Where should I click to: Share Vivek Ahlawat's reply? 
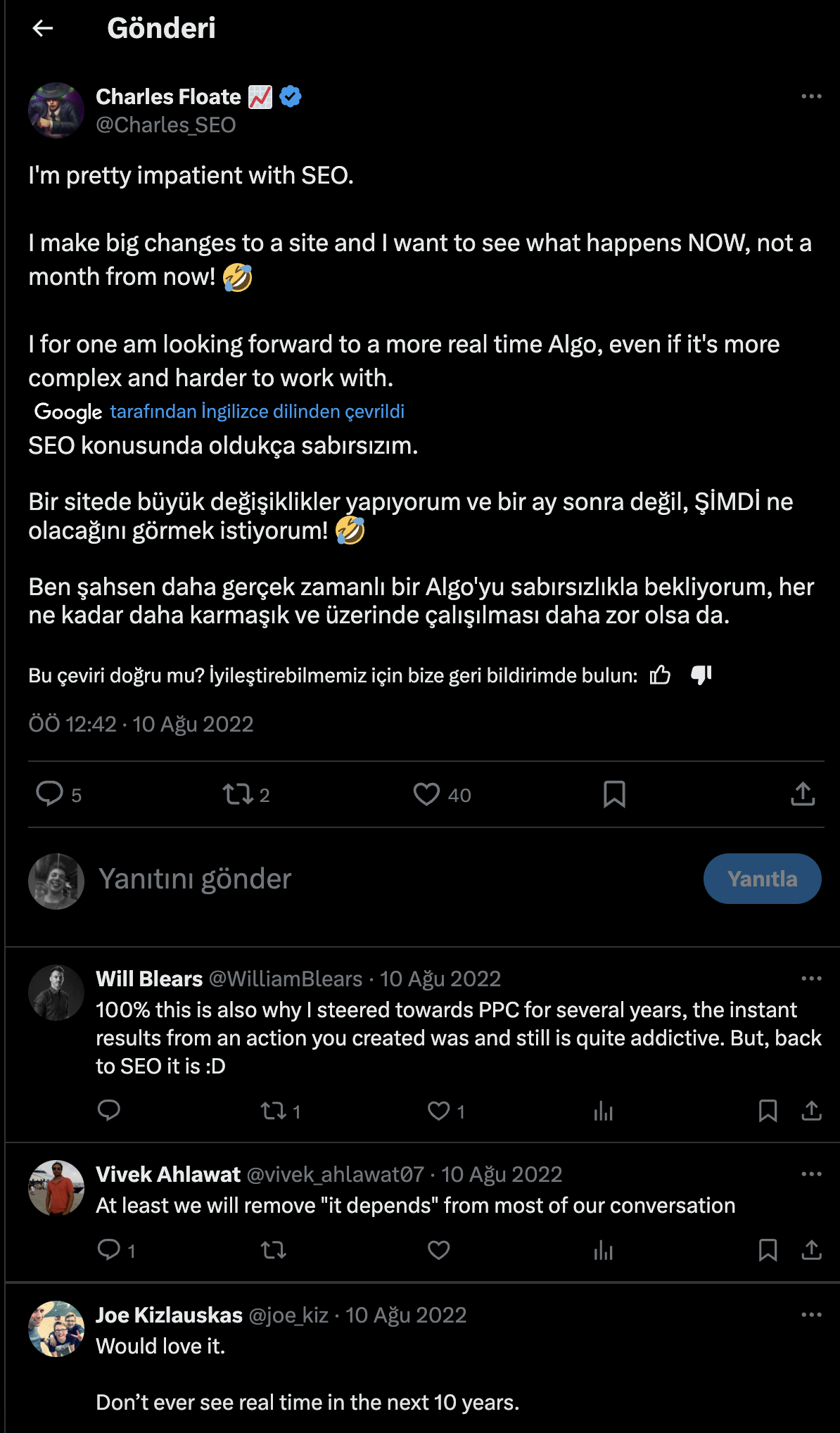(813, 1249)
